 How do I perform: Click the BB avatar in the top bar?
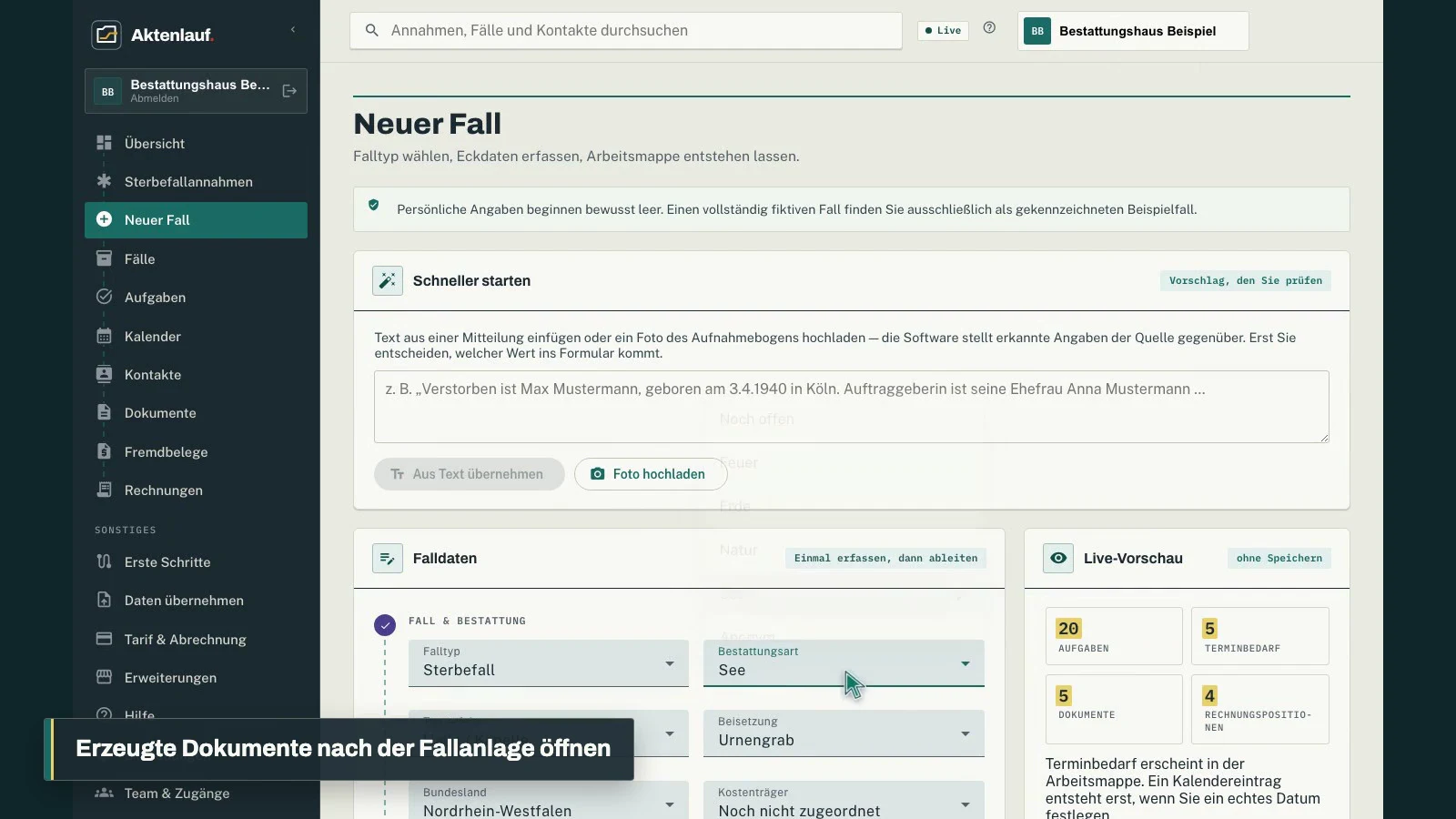[1037, 31]
